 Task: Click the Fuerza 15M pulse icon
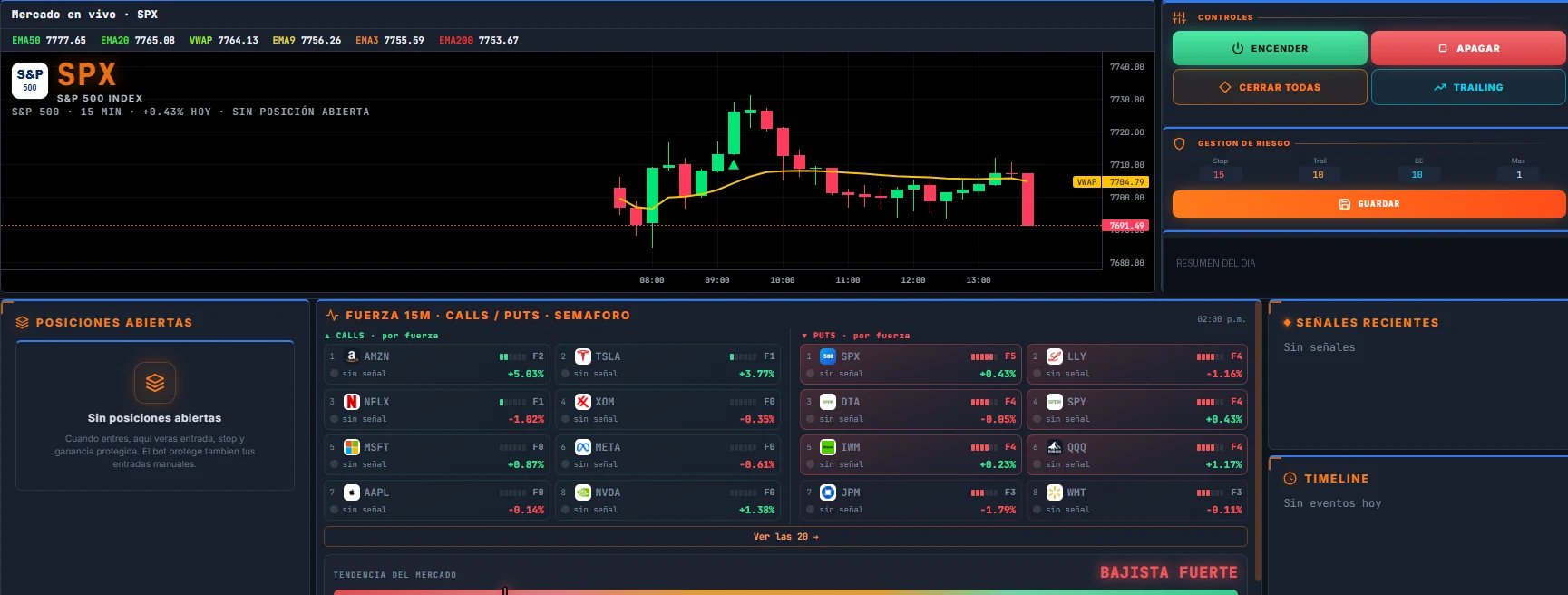(x=332, y=315)
